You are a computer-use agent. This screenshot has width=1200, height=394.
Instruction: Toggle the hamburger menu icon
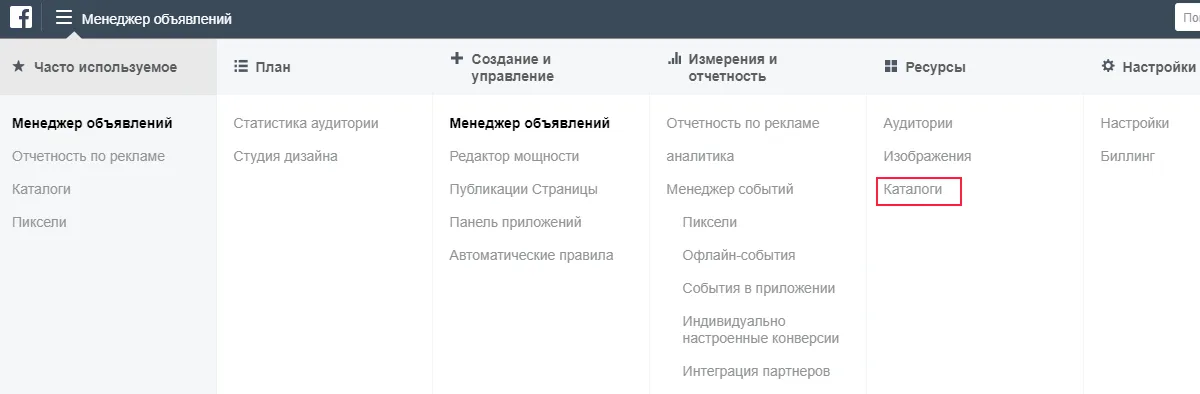(x=64, y=17)
